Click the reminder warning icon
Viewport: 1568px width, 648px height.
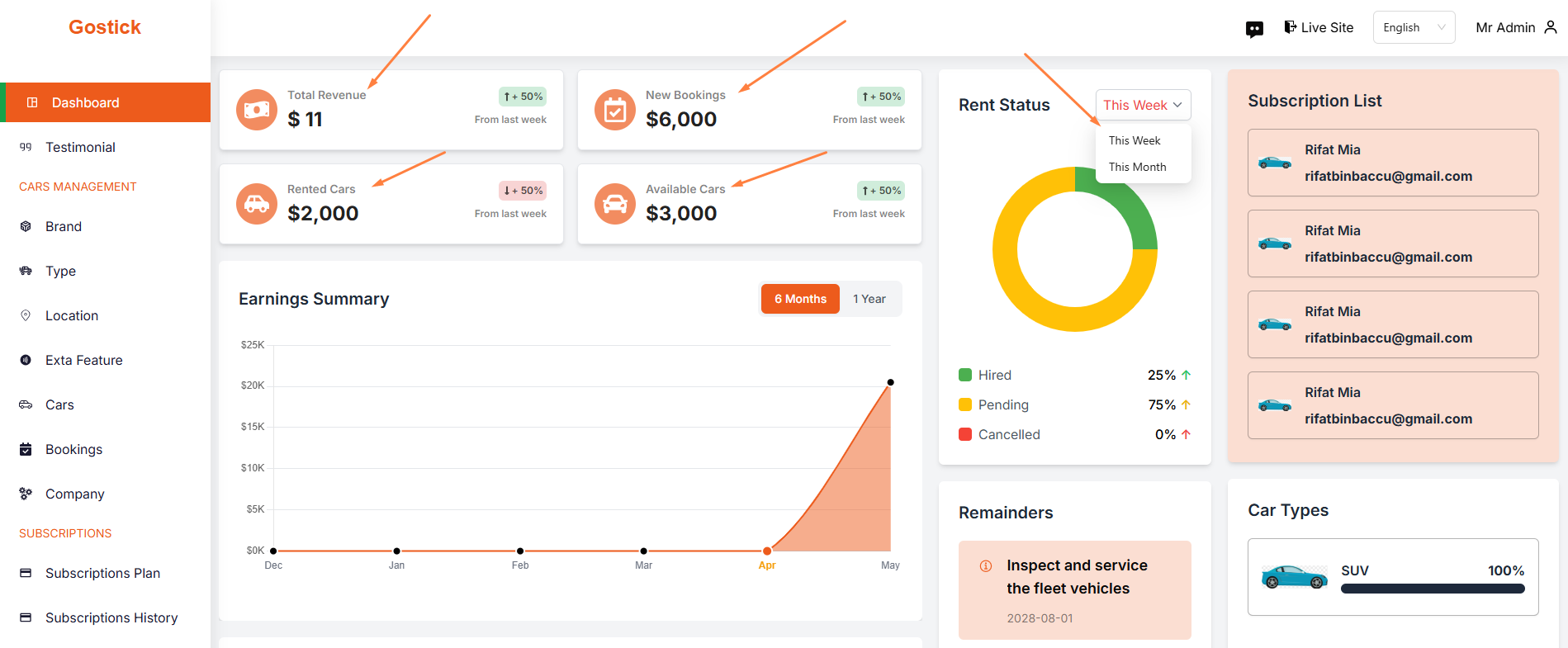pyautogui.click(x=985, y=566)
